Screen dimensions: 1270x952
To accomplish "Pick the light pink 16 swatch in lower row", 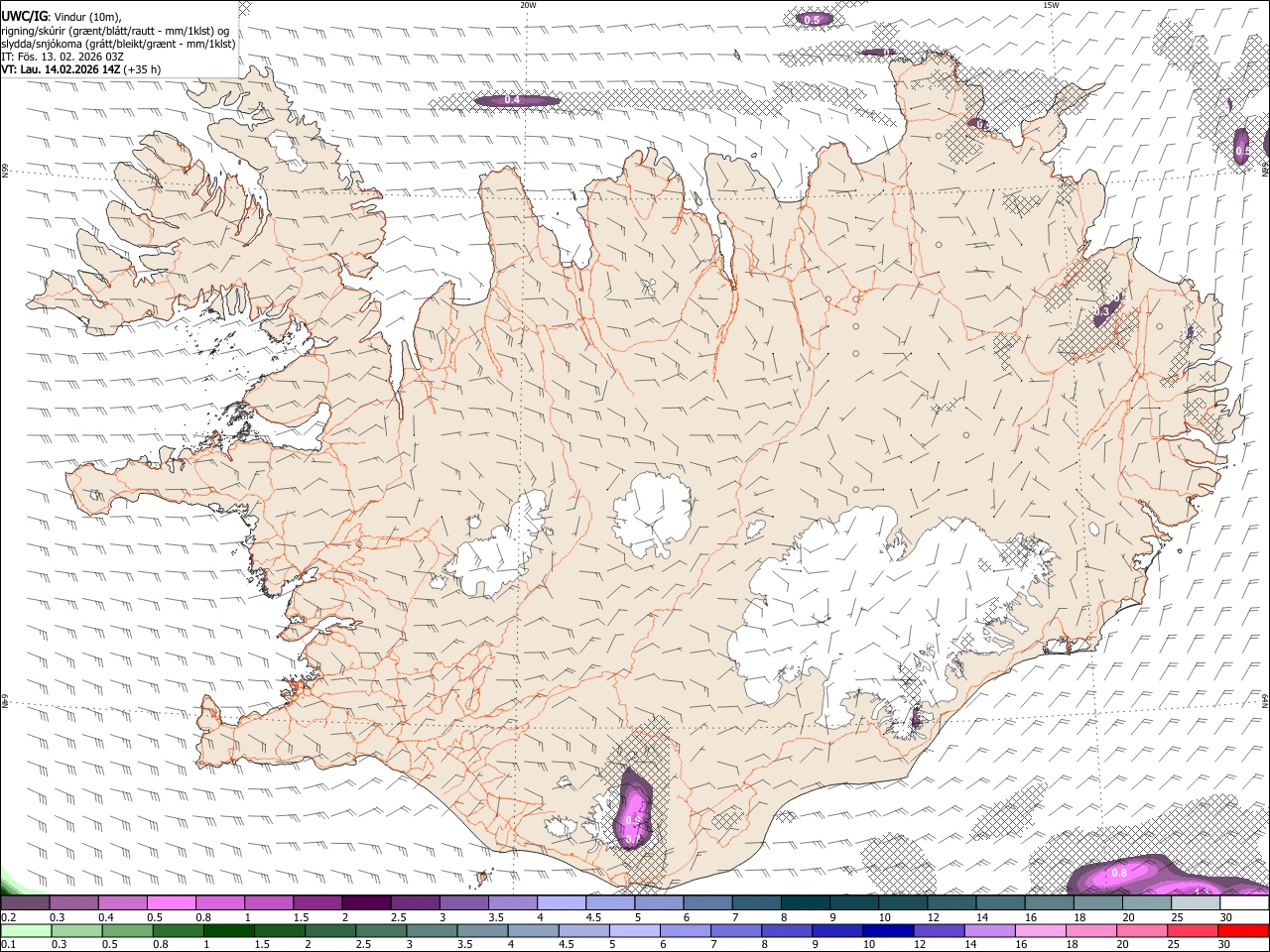I will (1040, 930).
